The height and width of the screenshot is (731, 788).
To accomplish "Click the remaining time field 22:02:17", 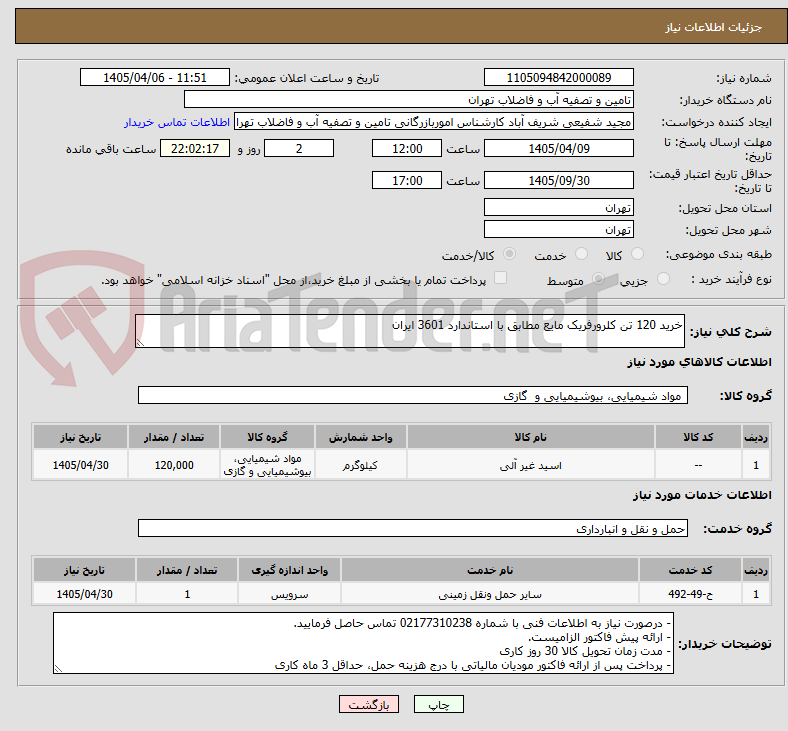I will click(x=195, y=149).
